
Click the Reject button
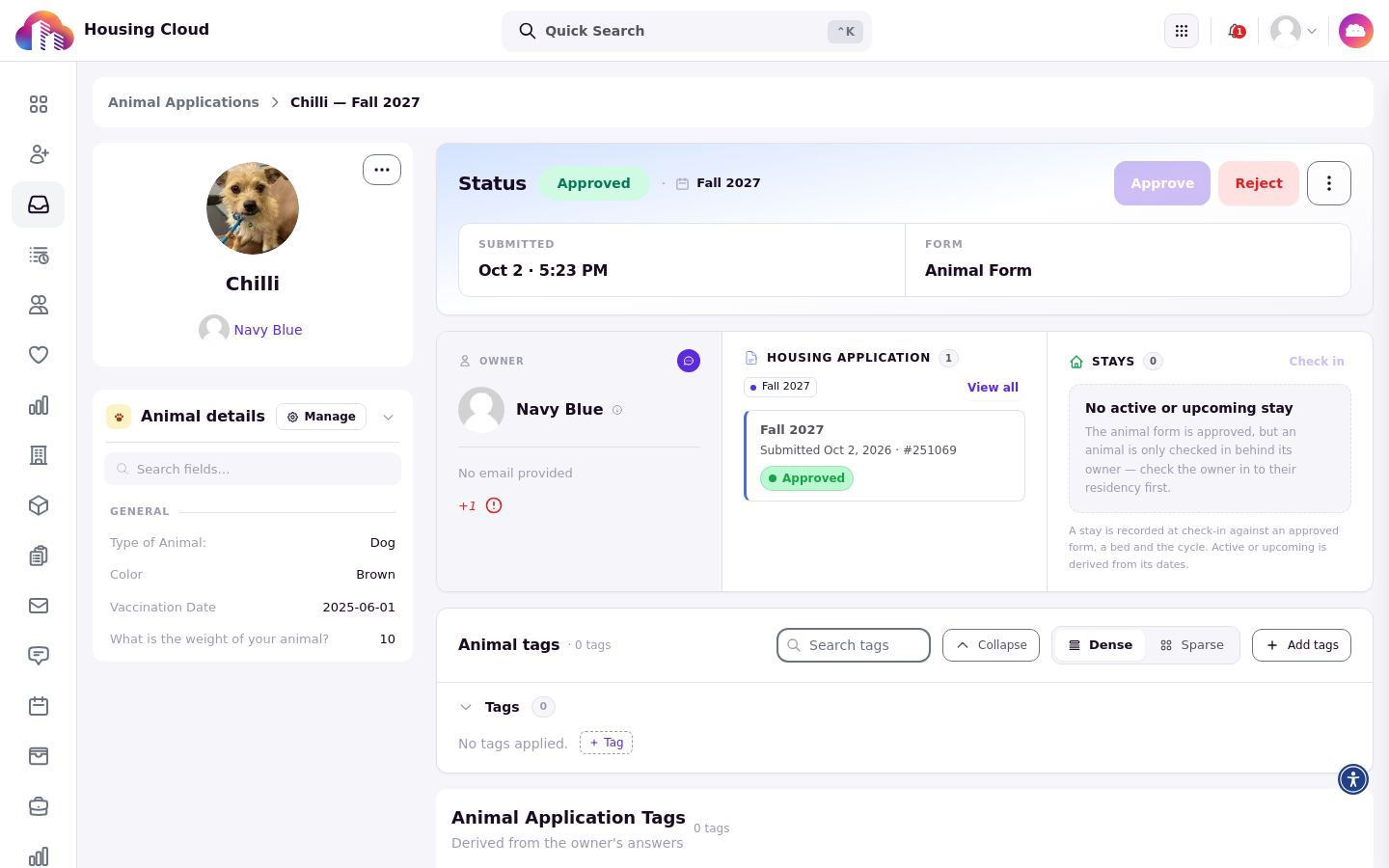pos(1259,183)
